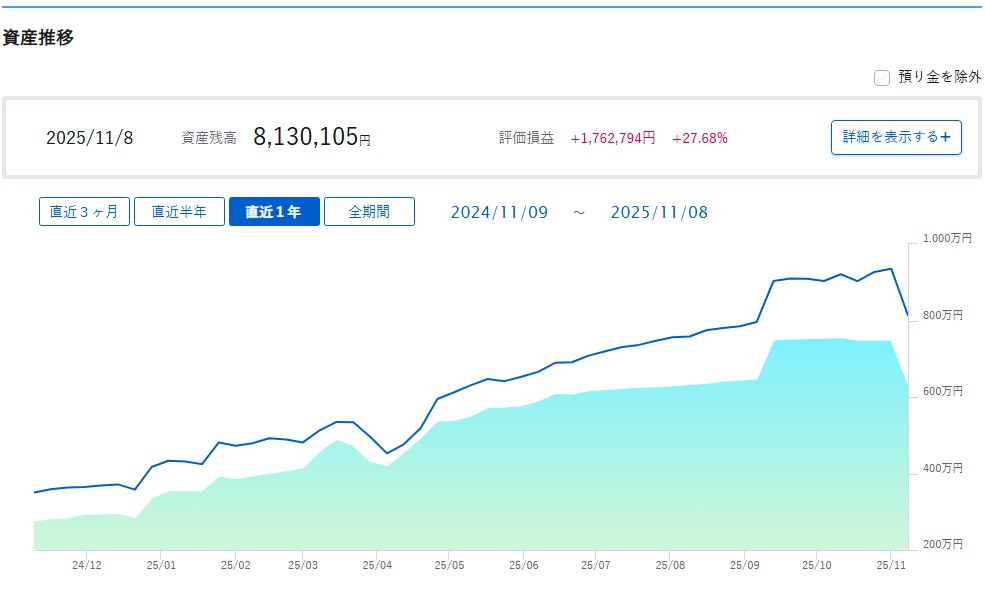Click the plus icon on 詳細を表示する
Image resolution: width=985 pixels, height=601 pixels.
pos(945,137)
